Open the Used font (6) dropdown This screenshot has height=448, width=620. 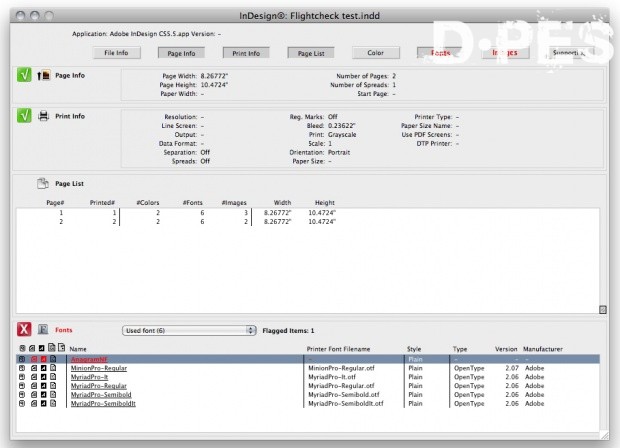pos(189,331)
